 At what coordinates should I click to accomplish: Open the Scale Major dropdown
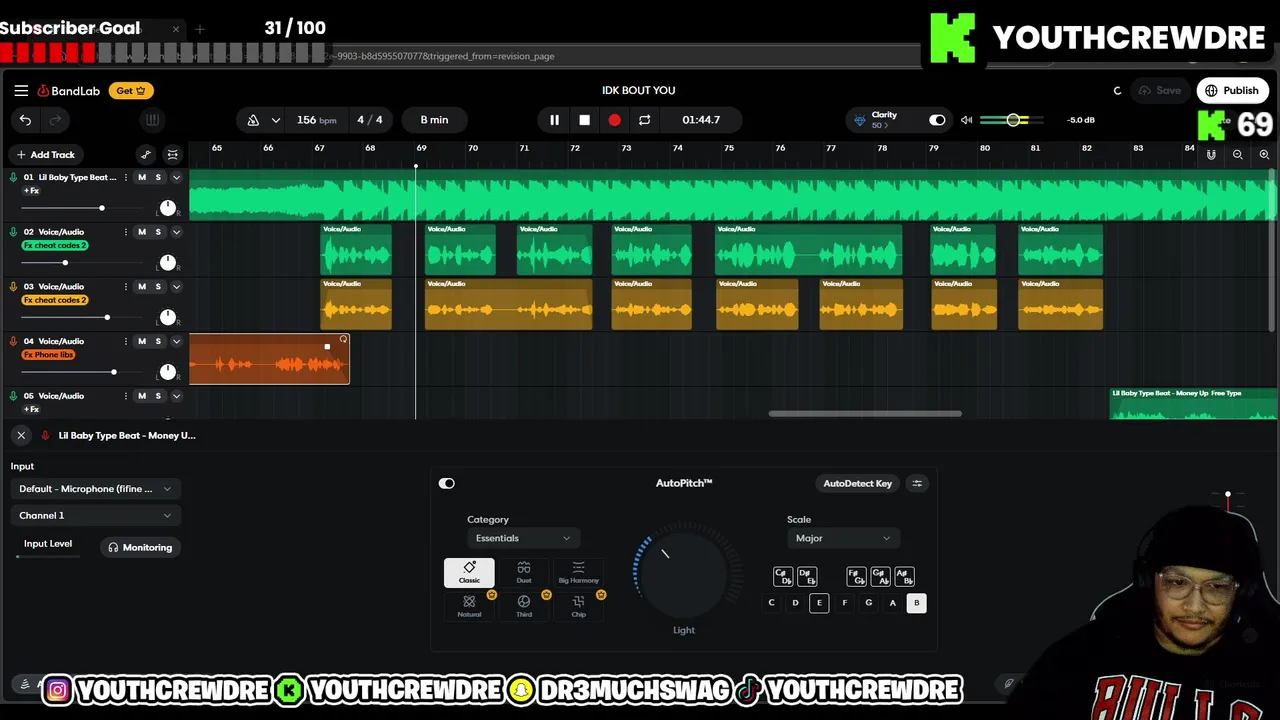pyautogui.click(x=842, y=538)
